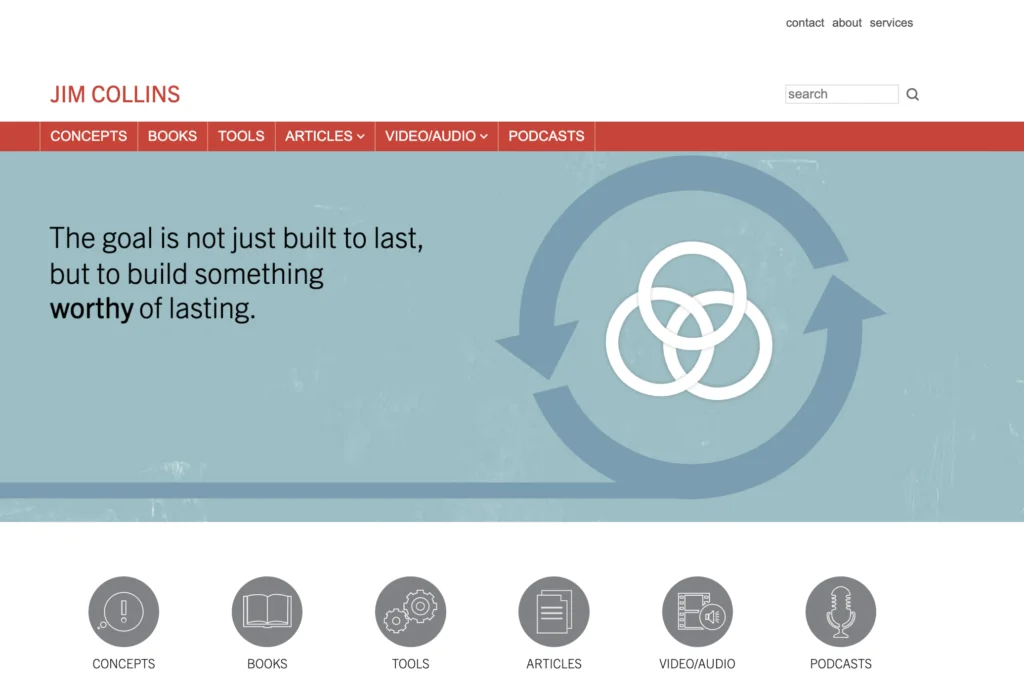Open the contact link
1024x700 pixels.
click(805, 23)
